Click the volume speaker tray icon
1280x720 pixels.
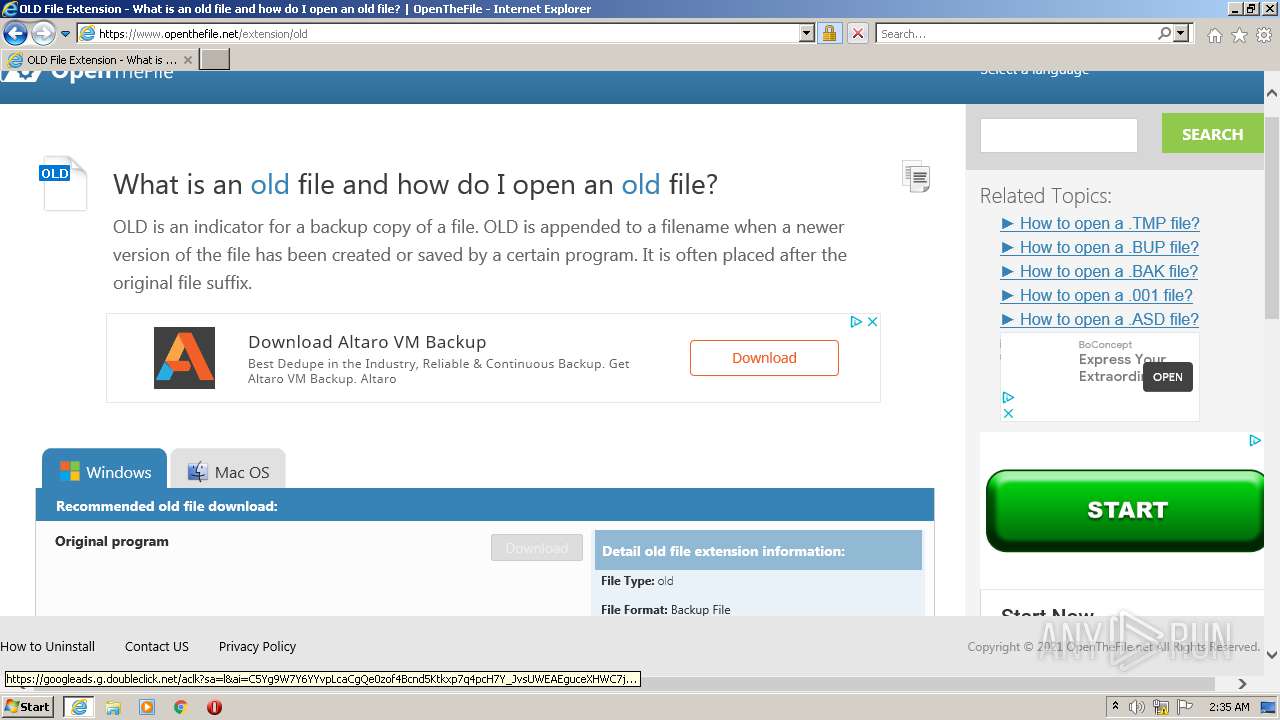[1137, 707]
